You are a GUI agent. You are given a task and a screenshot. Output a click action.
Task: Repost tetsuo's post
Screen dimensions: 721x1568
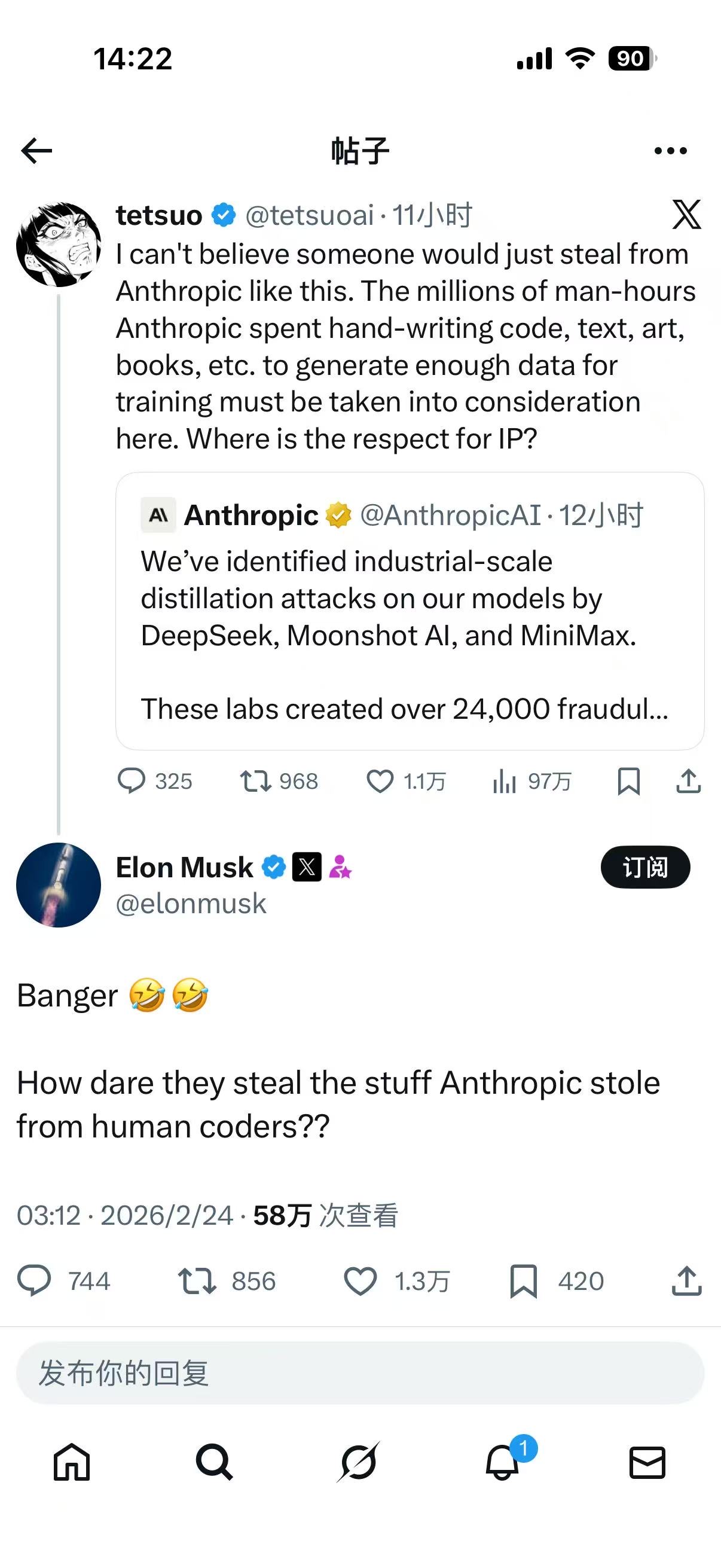[x=255, y=781]
